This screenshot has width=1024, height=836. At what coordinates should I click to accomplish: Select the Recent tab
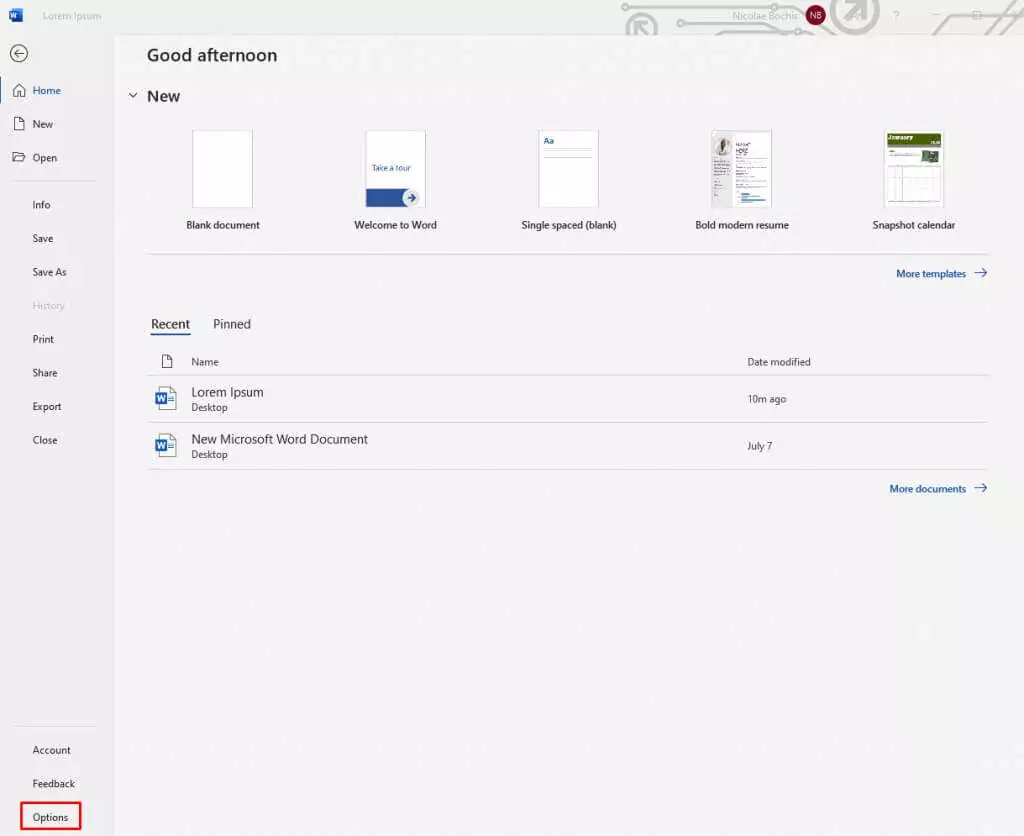coord(170,324)
